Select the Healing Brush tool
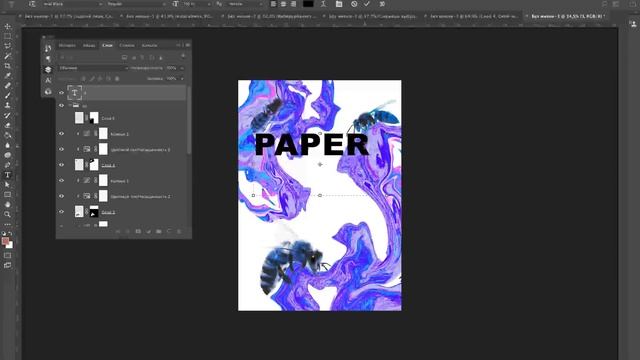This screenshot has width=640, height=360. coord(7,85)
